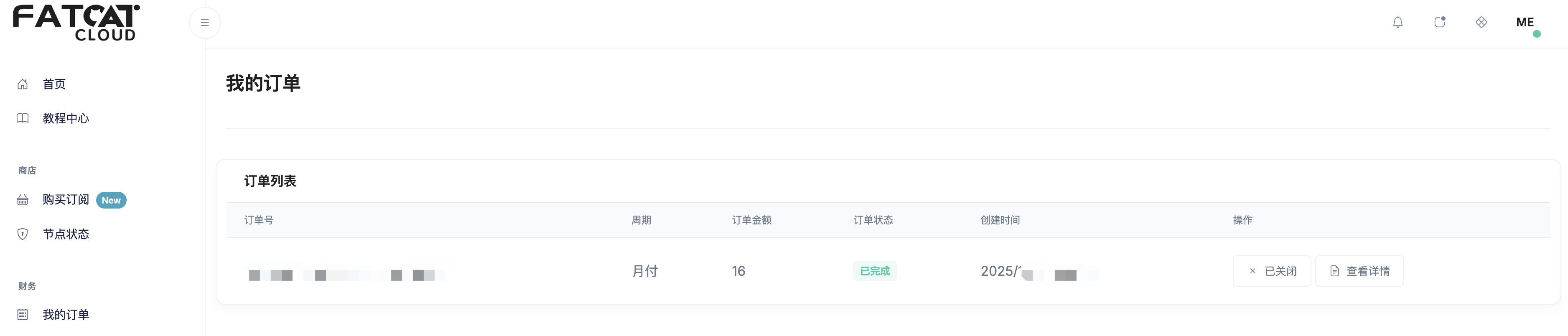Image resolution: width=1568 pixels, height=336 pixels.
Task: Click the New badge next to 购买订阅
Action: (x=111, y=200)
